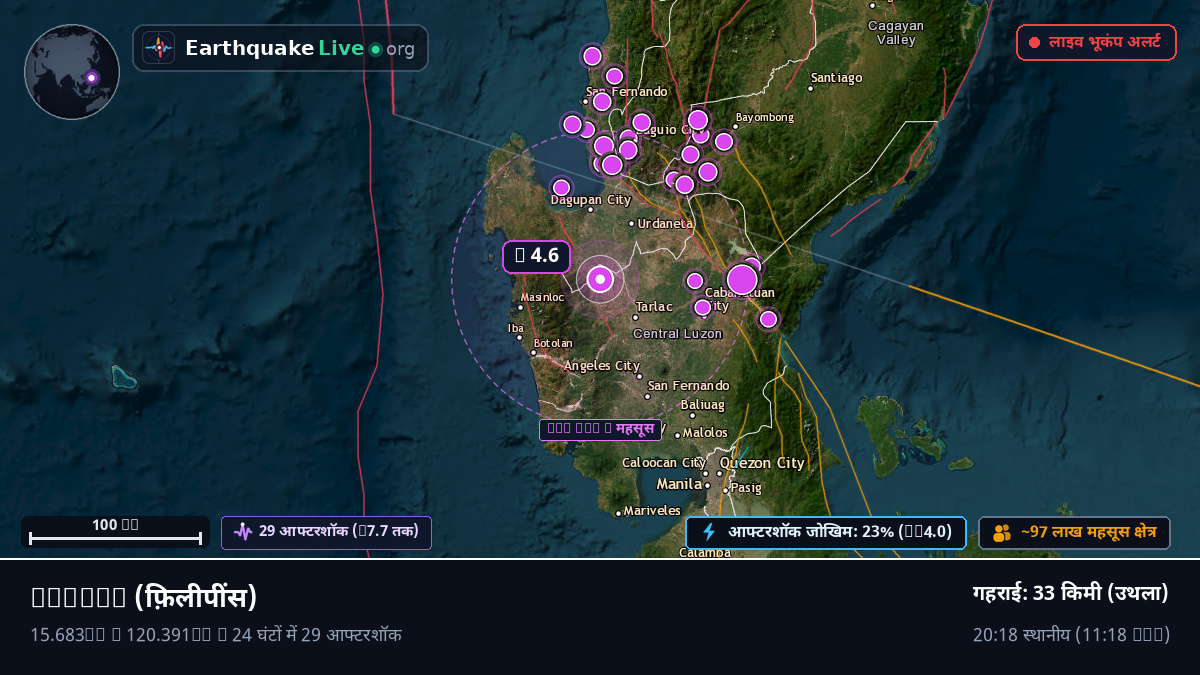1200x675 pixels.
Task: Click the waveform icon in the aftershock badge
Action: point(243,532)
